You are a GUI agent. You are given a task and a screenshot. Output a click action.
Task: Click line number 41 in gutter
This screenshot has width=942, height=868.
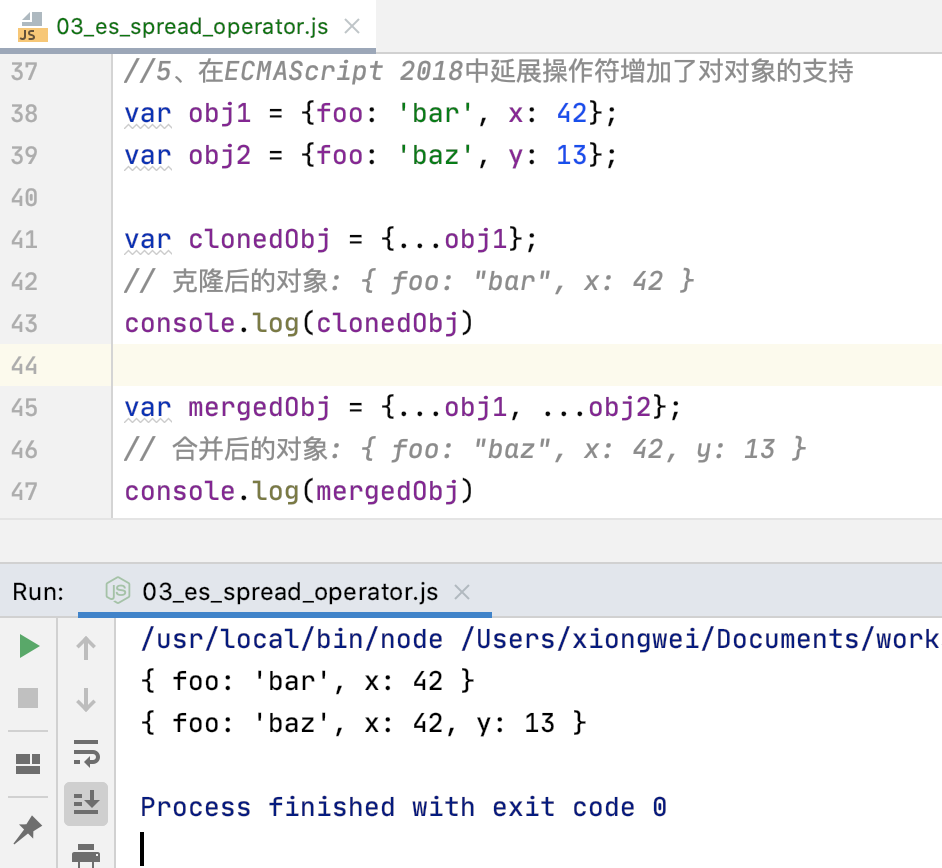[25, 239]
